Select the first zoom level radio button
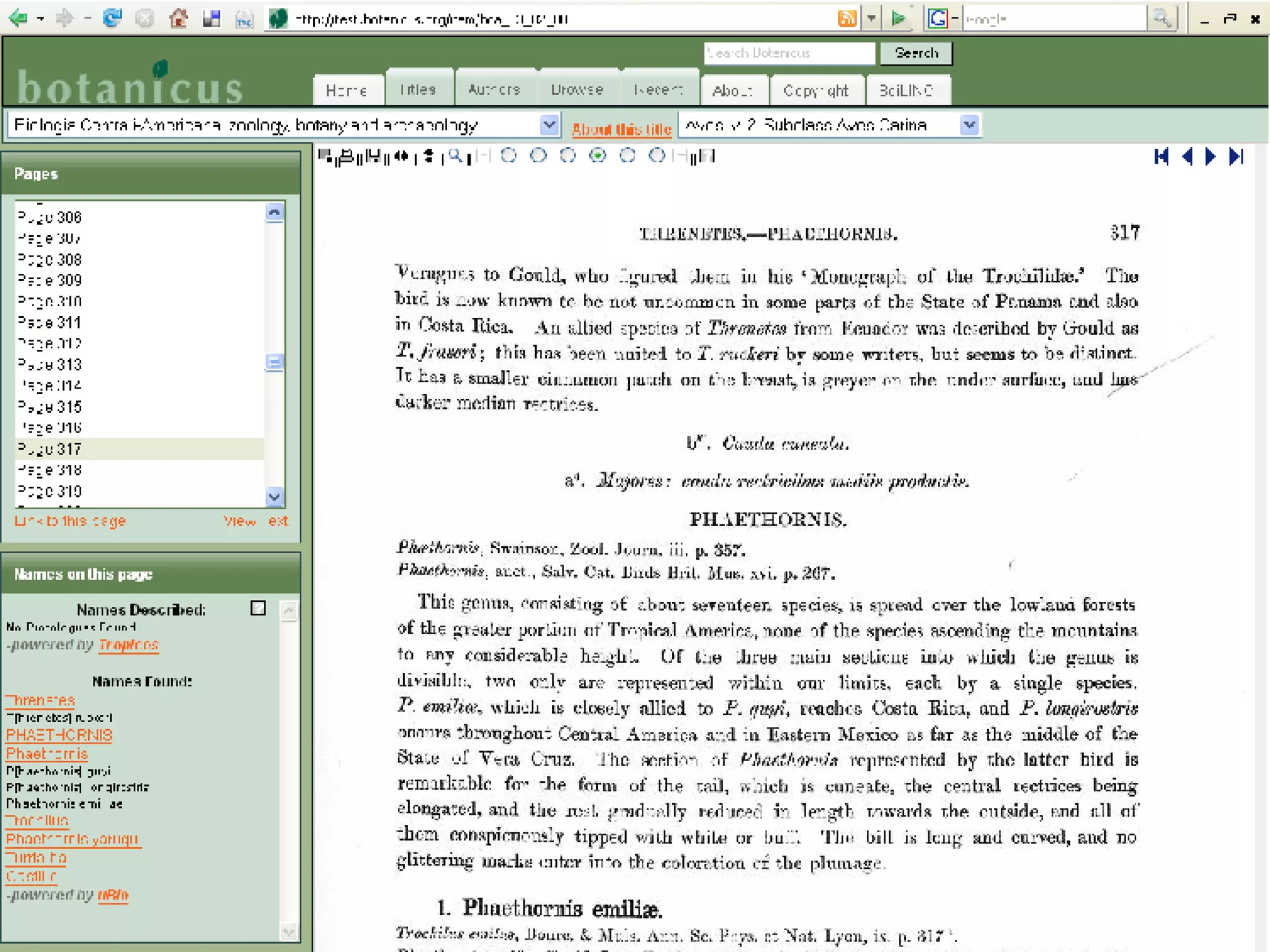 [x=508, y=156]
